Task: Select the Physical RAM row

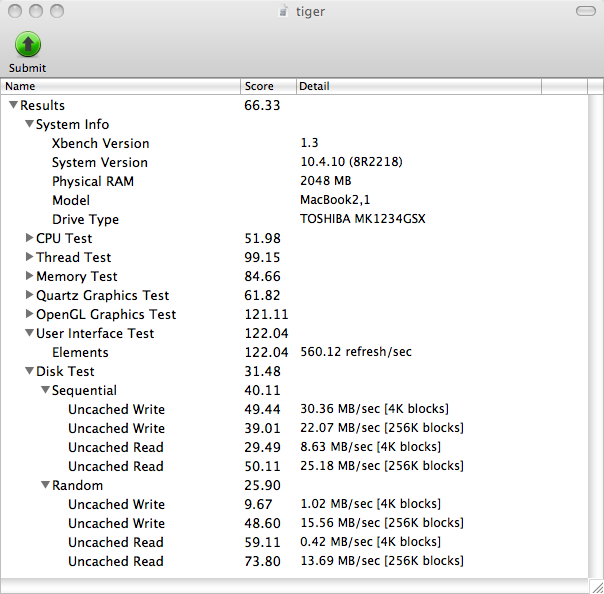Action: pos(294,181)
